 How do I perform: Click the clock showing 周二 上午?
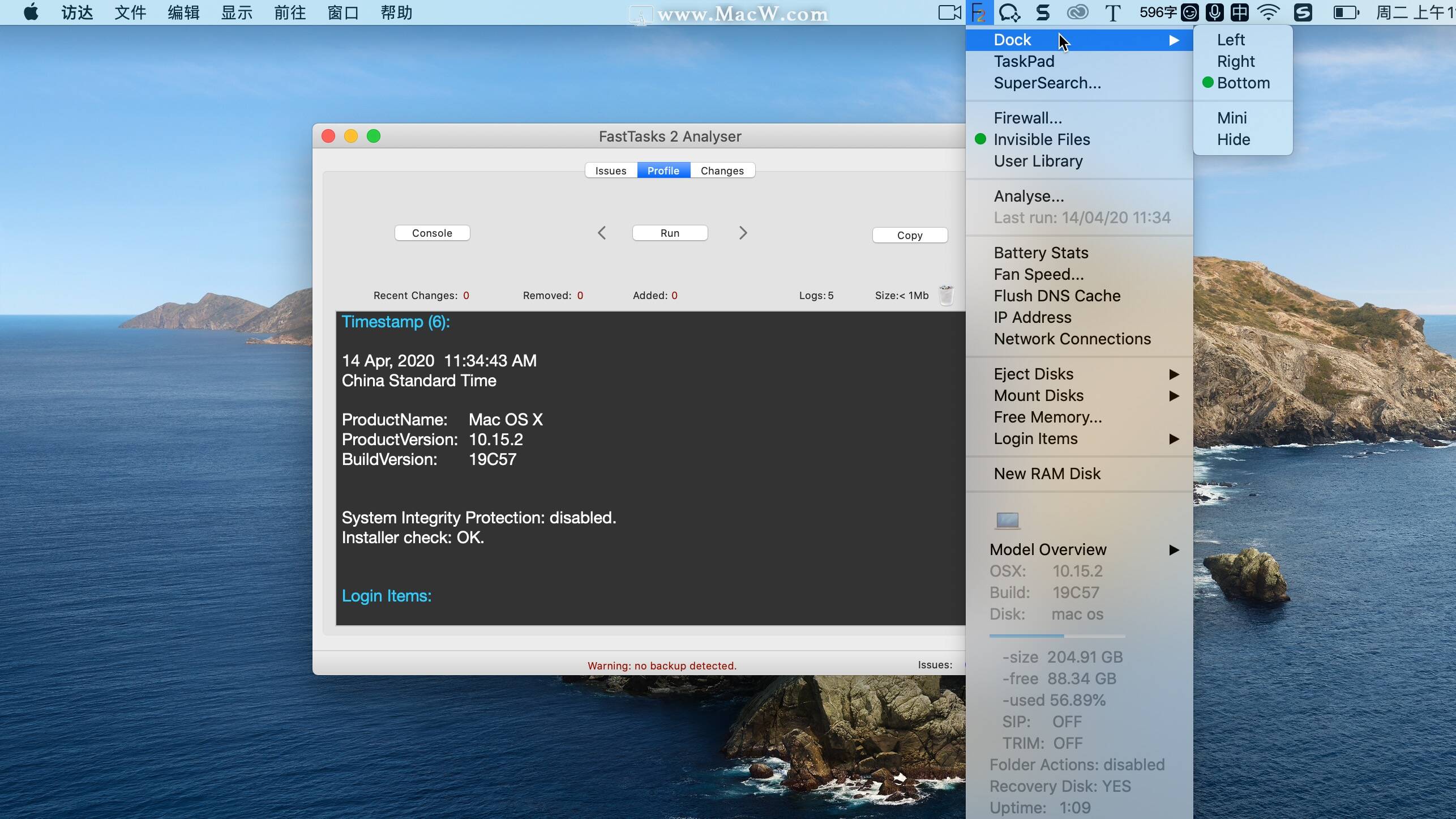tap(1415, 12)
